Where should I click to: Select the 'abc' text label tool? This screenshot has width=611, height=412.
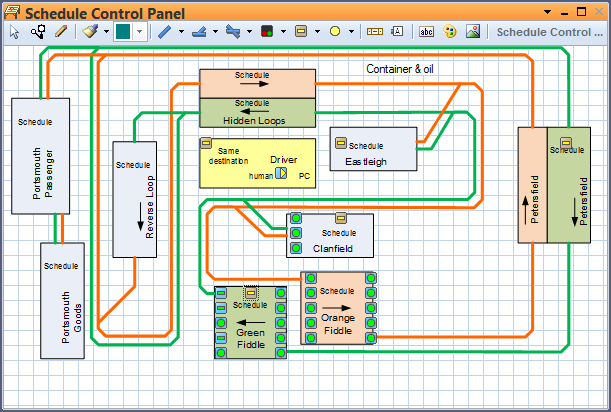coord(426,31)
